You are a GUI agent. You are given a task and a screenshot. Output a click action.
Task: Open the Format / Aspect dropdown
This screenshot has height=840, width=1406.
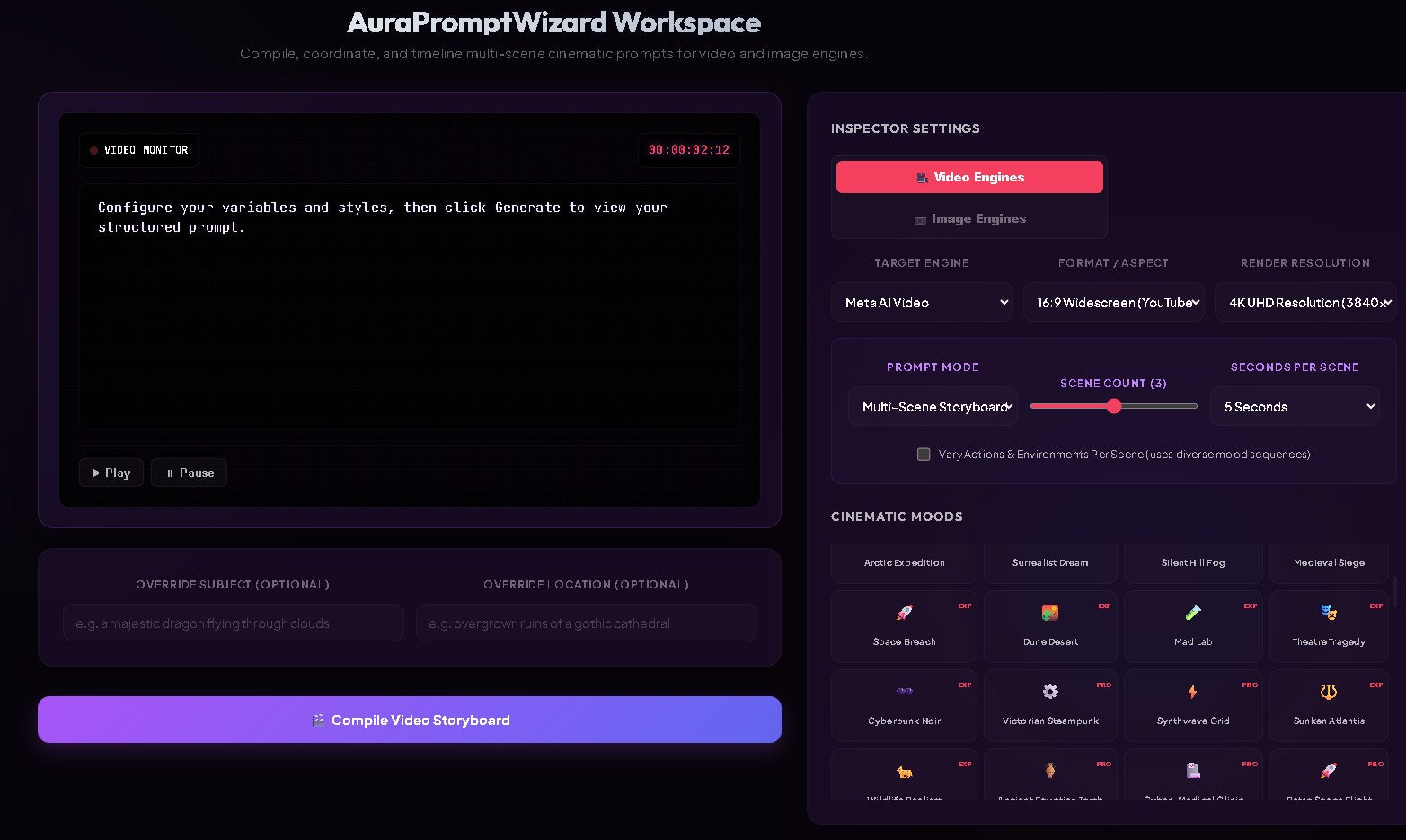pos(1114,303)
